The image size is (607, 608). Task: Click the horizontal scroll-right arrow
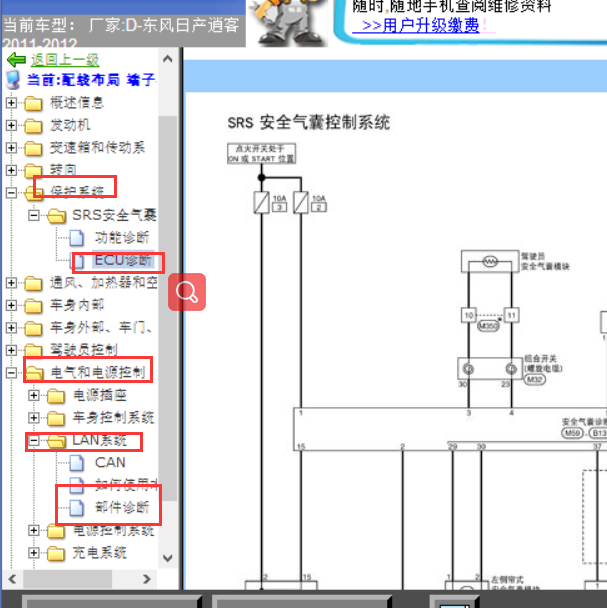click(147, 579)
